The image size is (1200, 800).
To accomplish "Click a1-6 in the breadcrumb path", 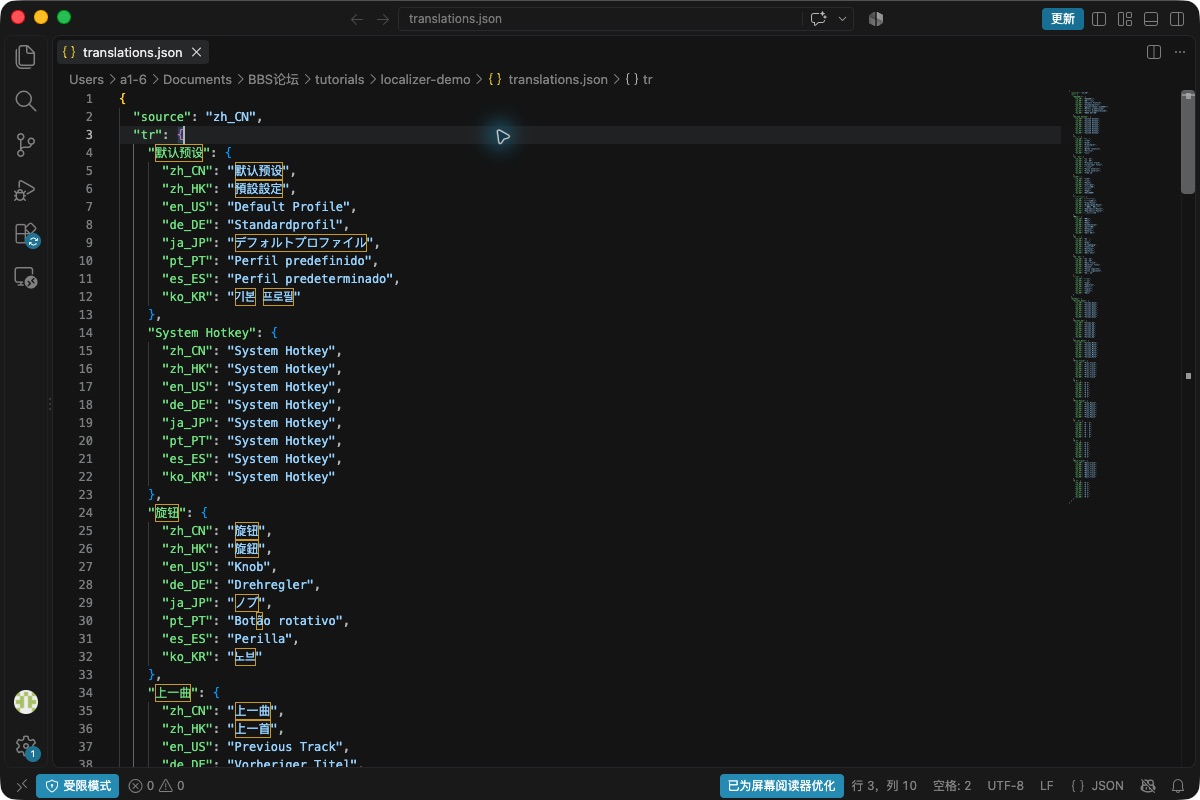I will (134, 79).
